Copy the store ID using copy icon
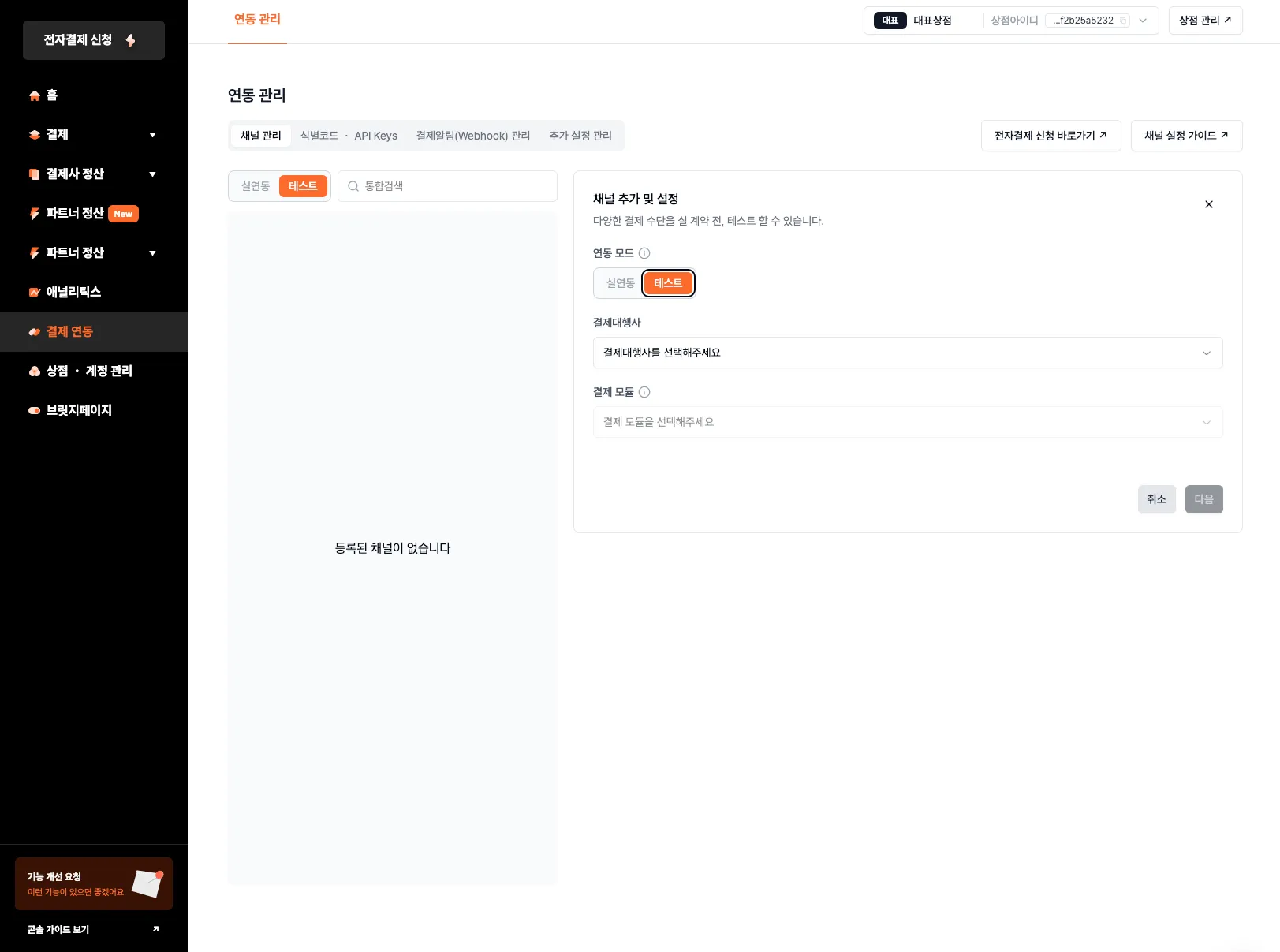The height and width of the screenshot is (952, 1280). click(1124, 21)
